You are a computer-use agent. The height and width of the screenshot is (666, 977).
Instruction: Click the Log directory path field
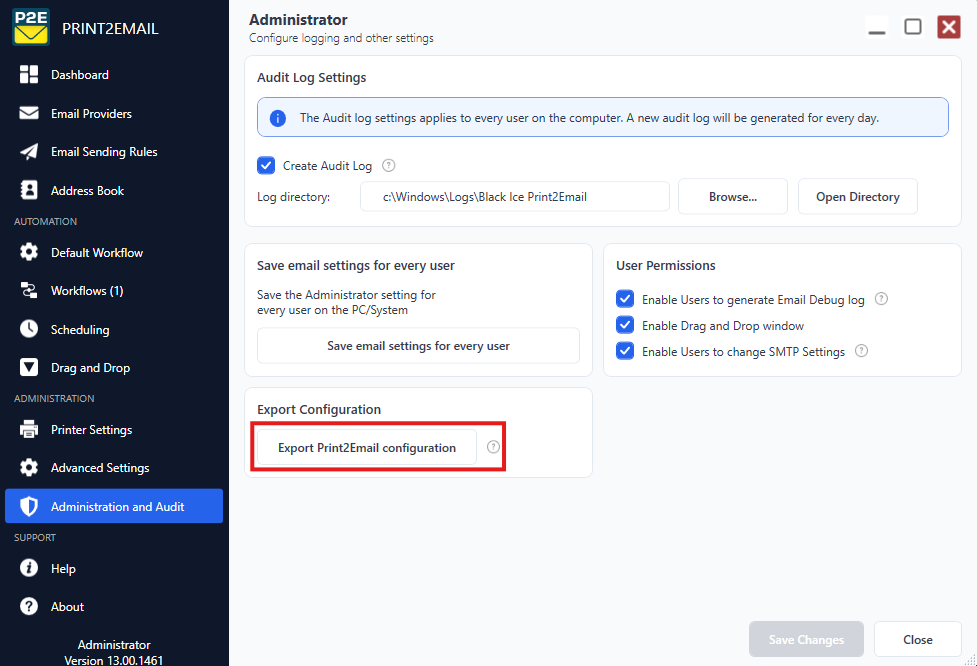click(x=515, y=197)
